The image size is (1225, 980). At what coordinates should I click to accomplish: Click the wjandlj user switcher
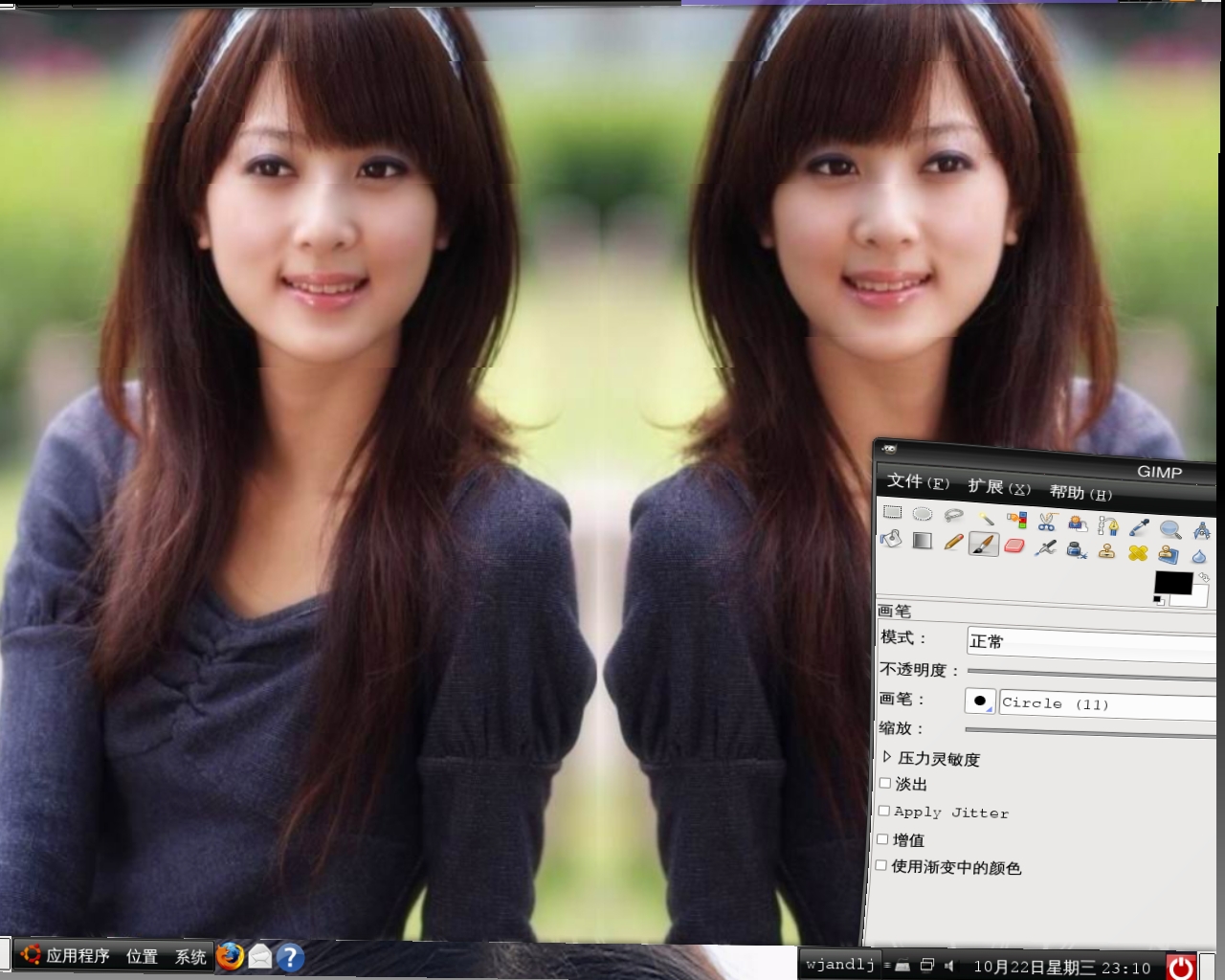point(840,964)
